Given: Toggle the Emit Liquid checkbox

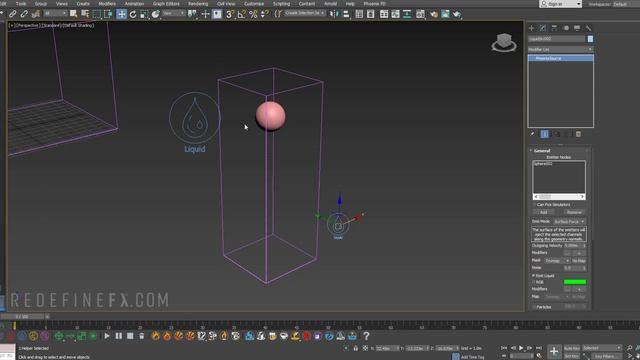Looking at the screenshot, I should click(x=533, y=276).
